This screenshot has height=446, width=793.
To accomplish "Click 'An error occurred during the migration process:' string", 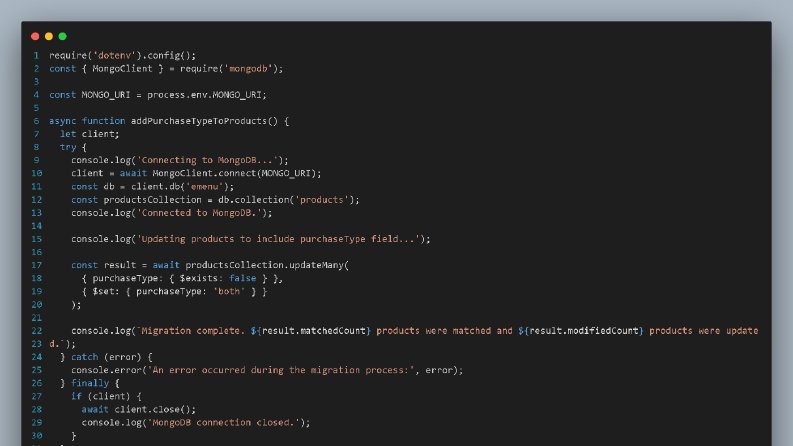I will pyautogui.click(x=281, y=370).
